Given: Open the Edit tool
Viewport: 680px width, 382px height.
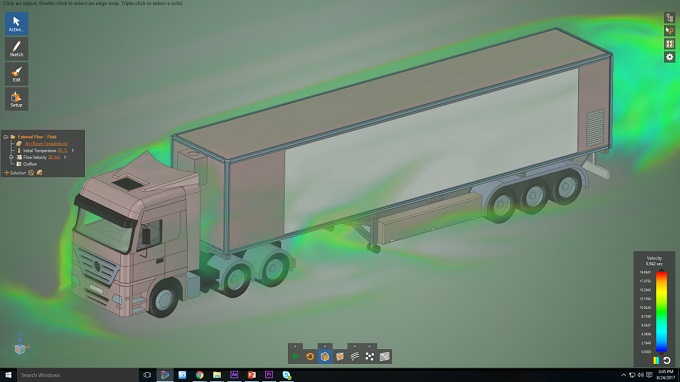Looking at the screenshot, I should [x=16, y=74].
